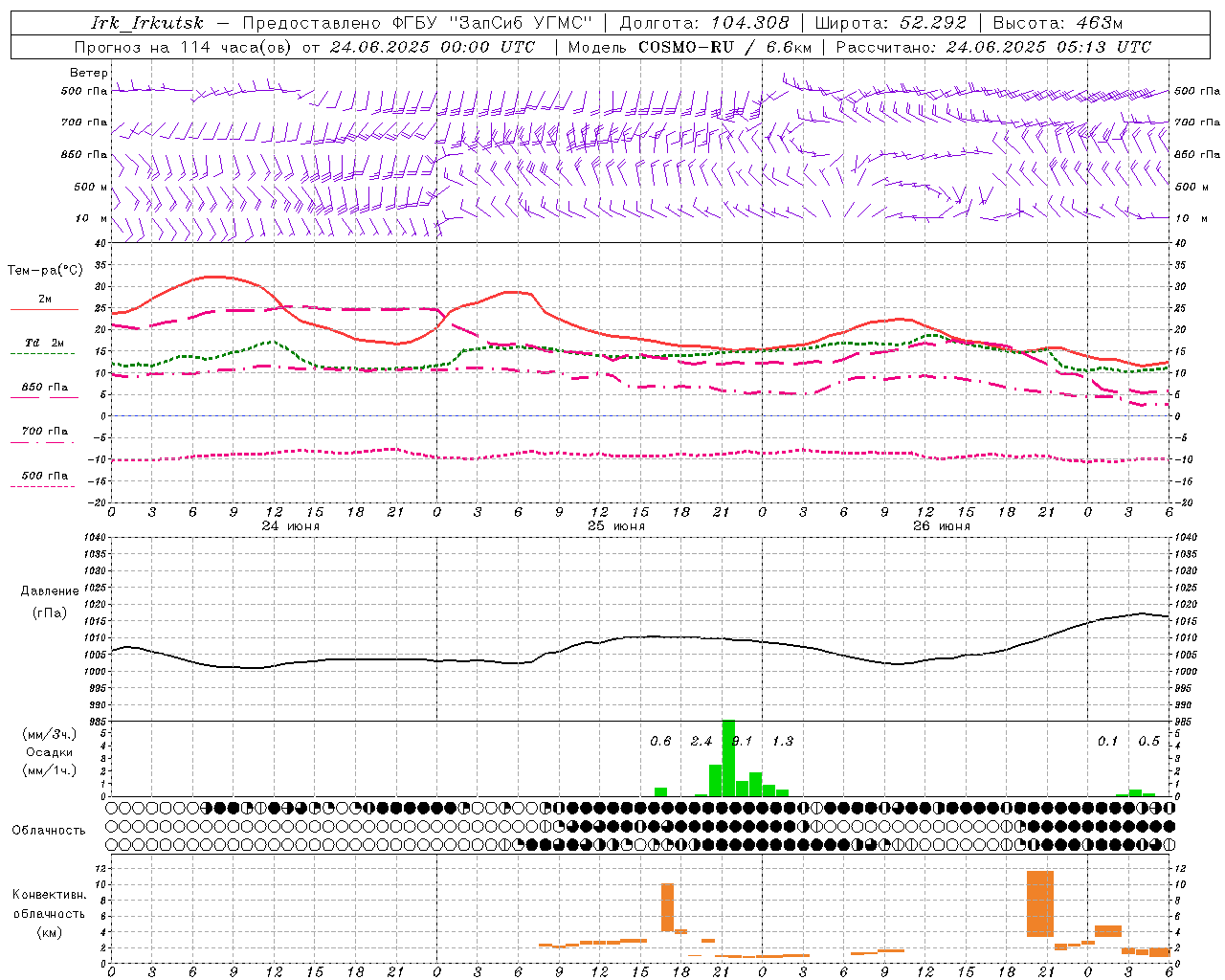Screen dimensions: 1225x980
Task: Click the '(км)' unit under convective label
Action: (49, 931)
